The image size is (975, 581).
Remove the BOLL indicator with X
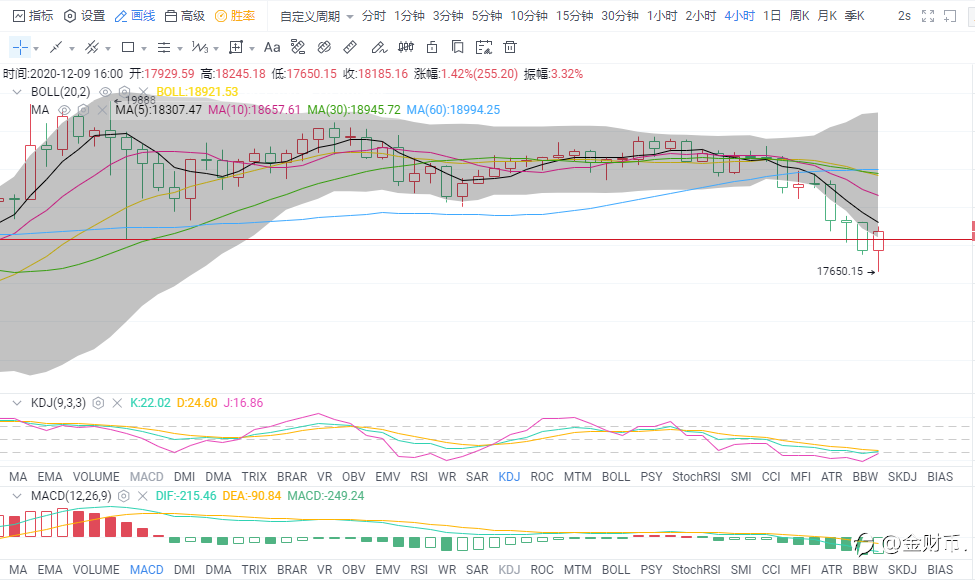coord(144,92)
